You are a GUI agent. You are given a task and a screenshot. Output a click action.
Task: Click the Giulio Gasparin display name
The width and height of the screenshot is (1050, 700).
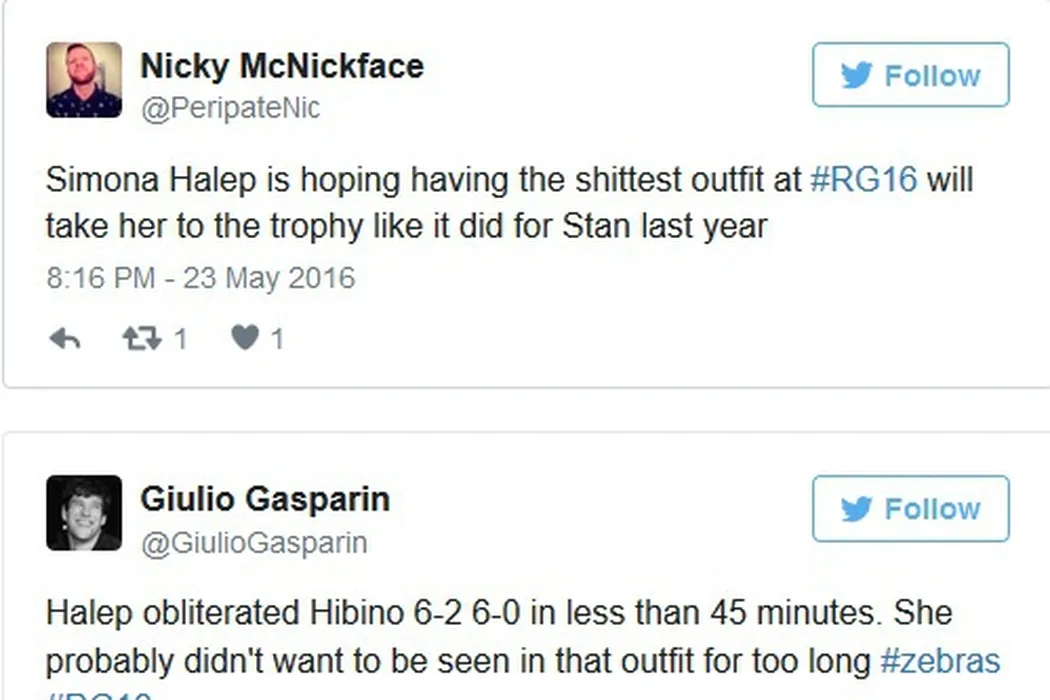click(265, 498)
